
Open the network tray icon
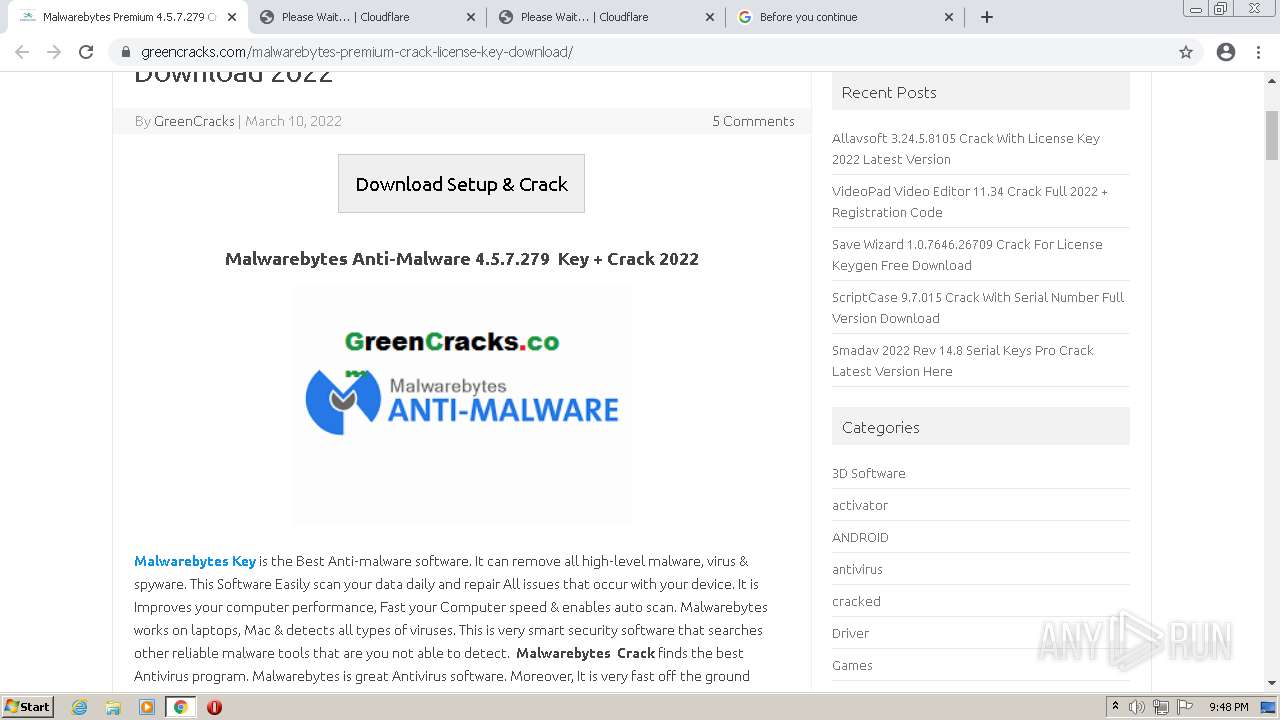point(1160,707)
